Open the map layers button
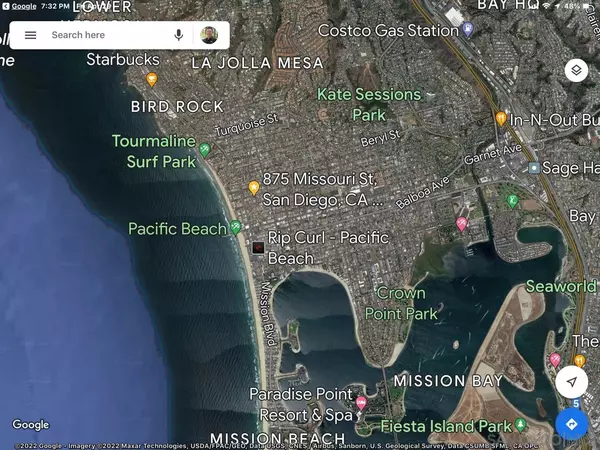This screenshot has width=600, height=450. [576, 70]
